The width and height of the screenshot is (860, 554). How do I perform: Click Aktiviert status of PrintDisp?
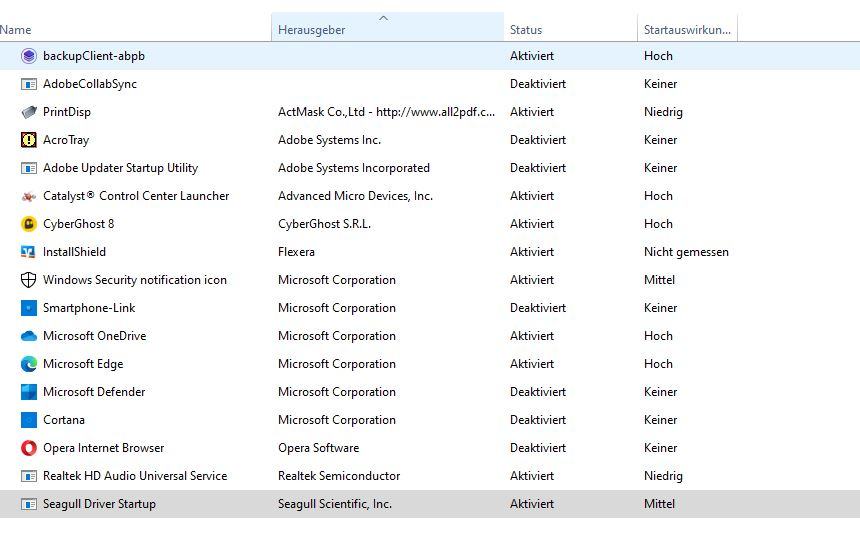(x=531, y=112)
